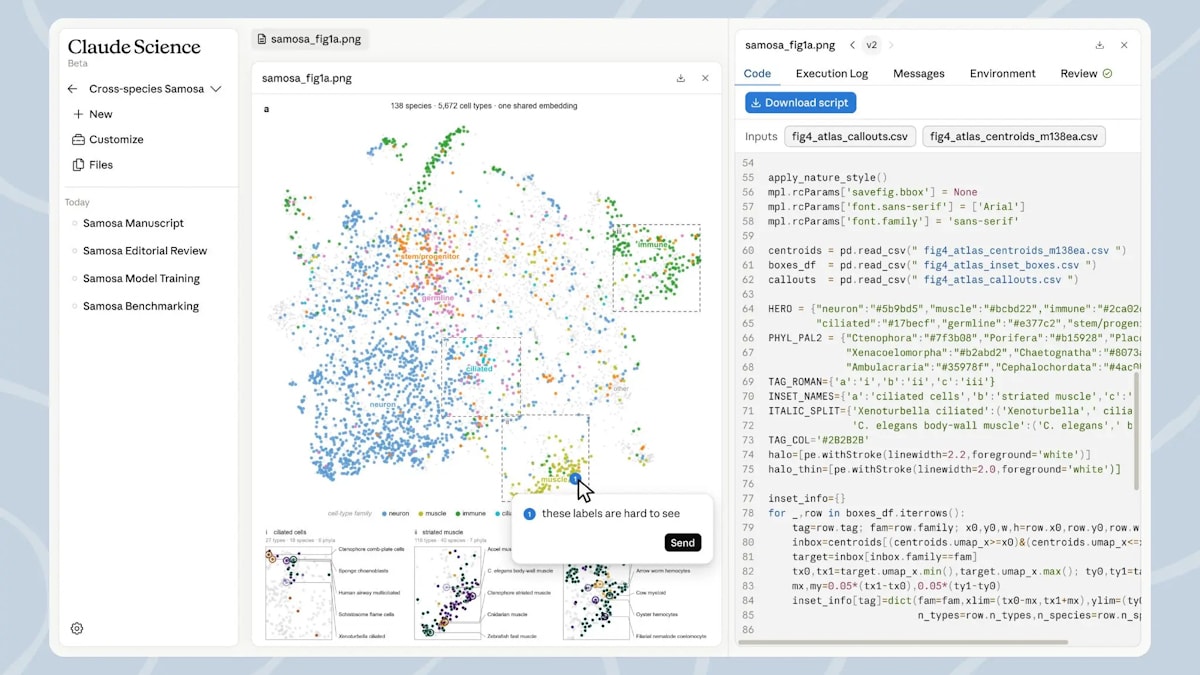Download the figure from the image viewer header
Viewport: 1200px width, 675px height.
pyautogui.click(x=681, y=78)
